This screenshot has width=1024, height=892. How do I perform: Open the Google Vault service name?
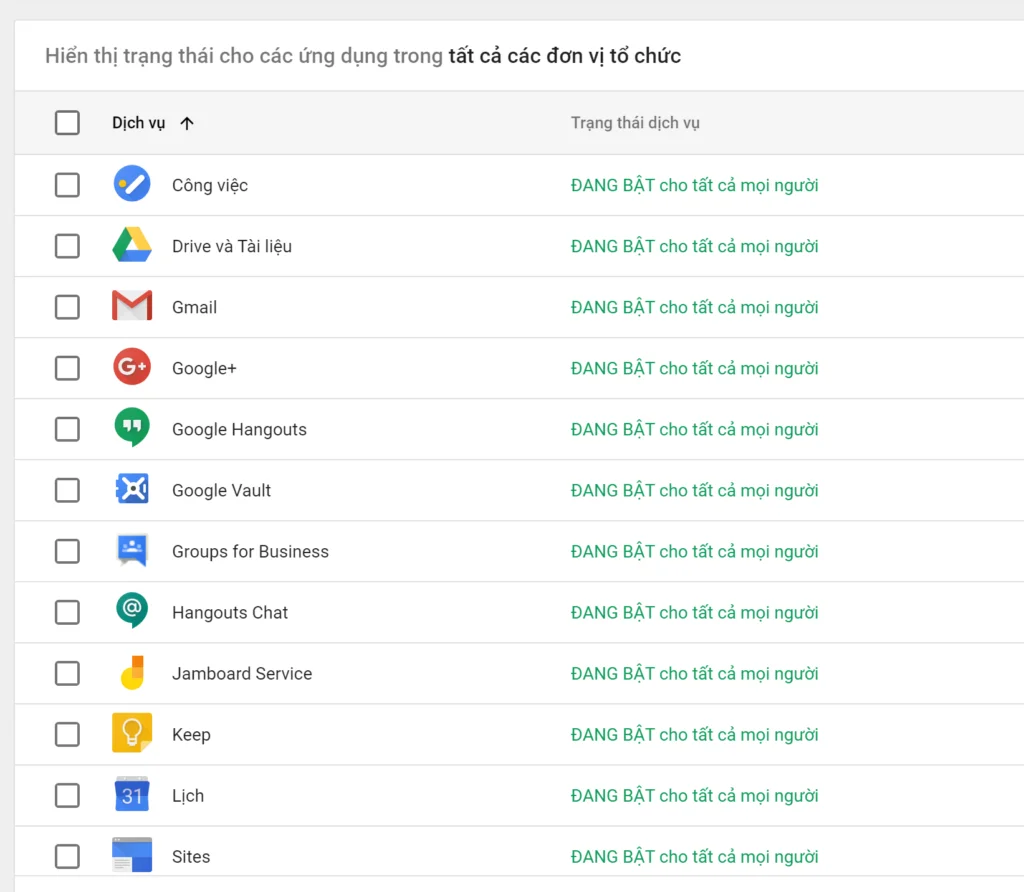(x=221, y=490)
